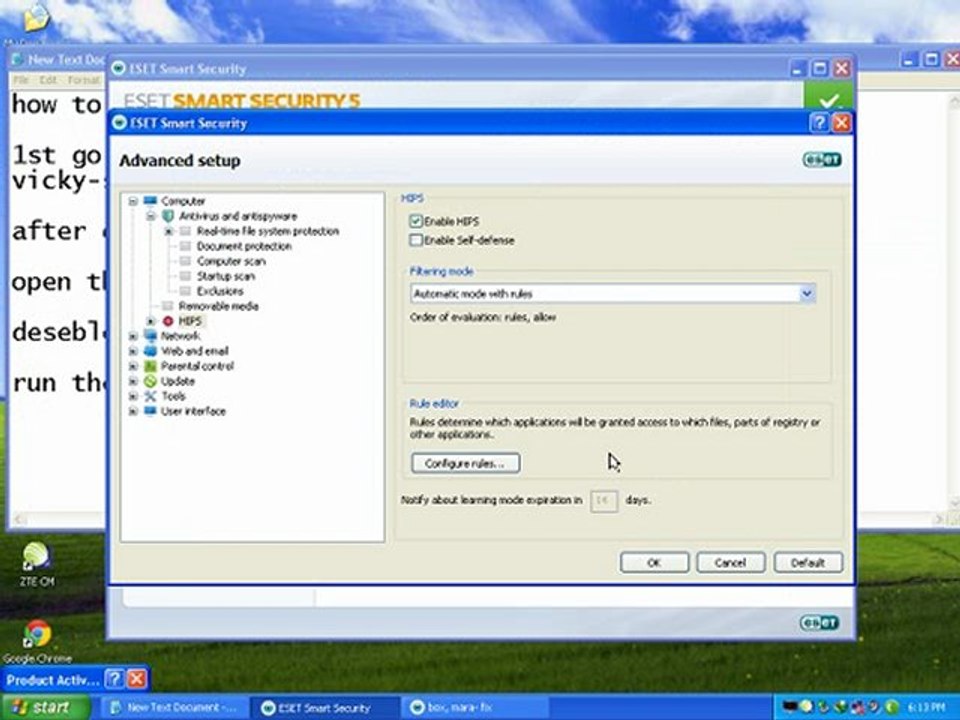Click the User interface icon
The width and height of the screenshot is (960, 720).
point(150,411)
